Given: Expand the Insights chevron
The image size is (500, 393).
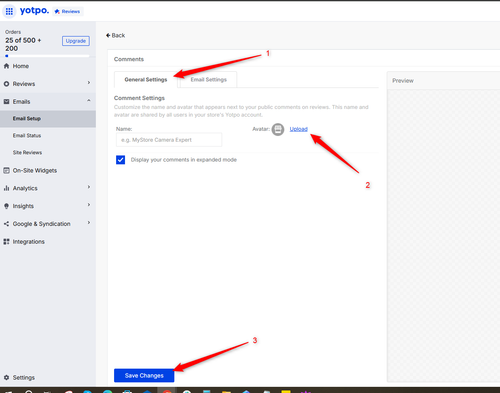Looking at the screenshot, I should (89, 205).
